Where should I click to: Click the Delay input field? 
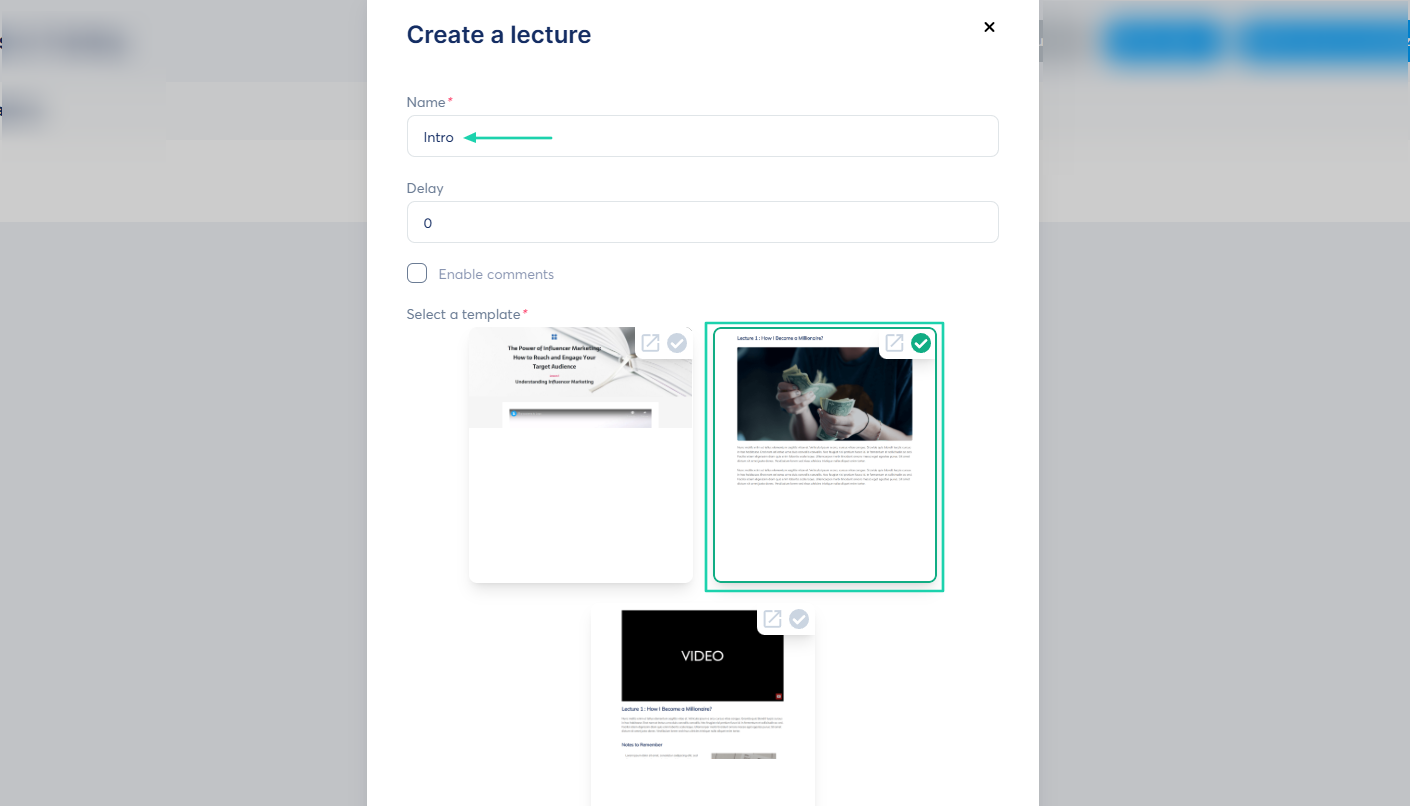[x=702, y=222]
